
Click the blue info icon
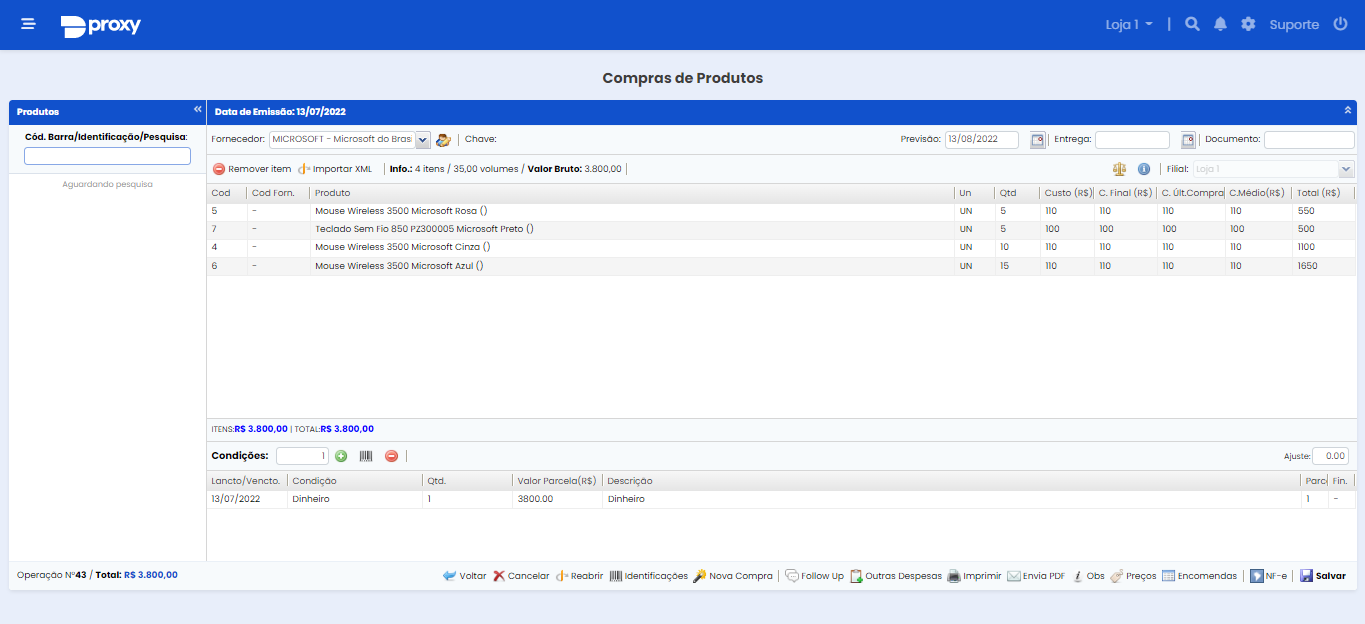[x=1144, y=169]
